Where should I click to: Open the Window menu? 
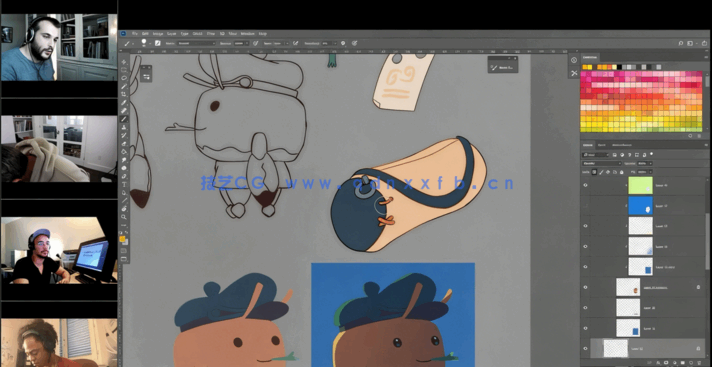247,34
